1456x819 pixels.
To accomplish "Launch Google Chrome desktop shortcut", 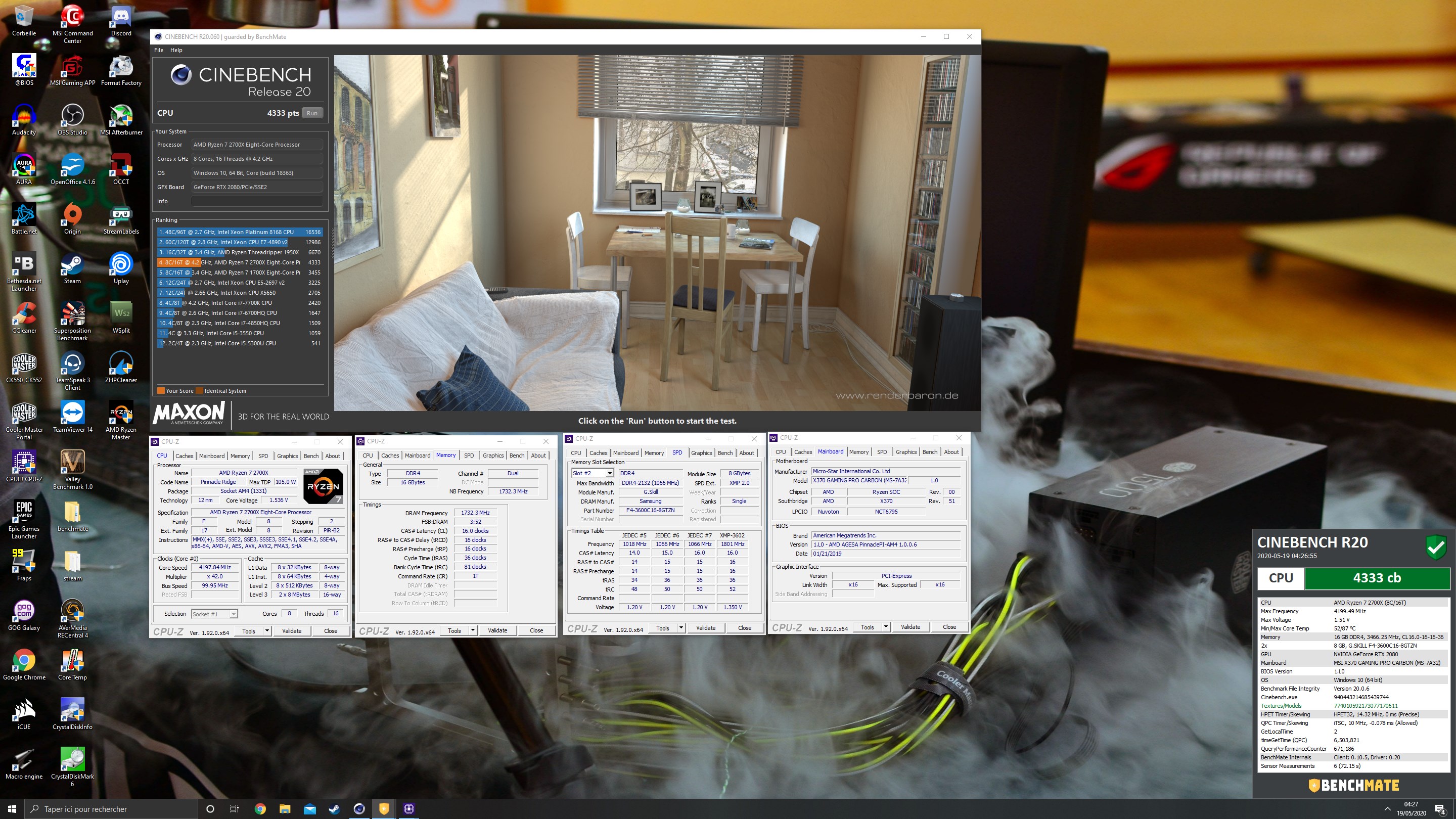I will (24, 665).
